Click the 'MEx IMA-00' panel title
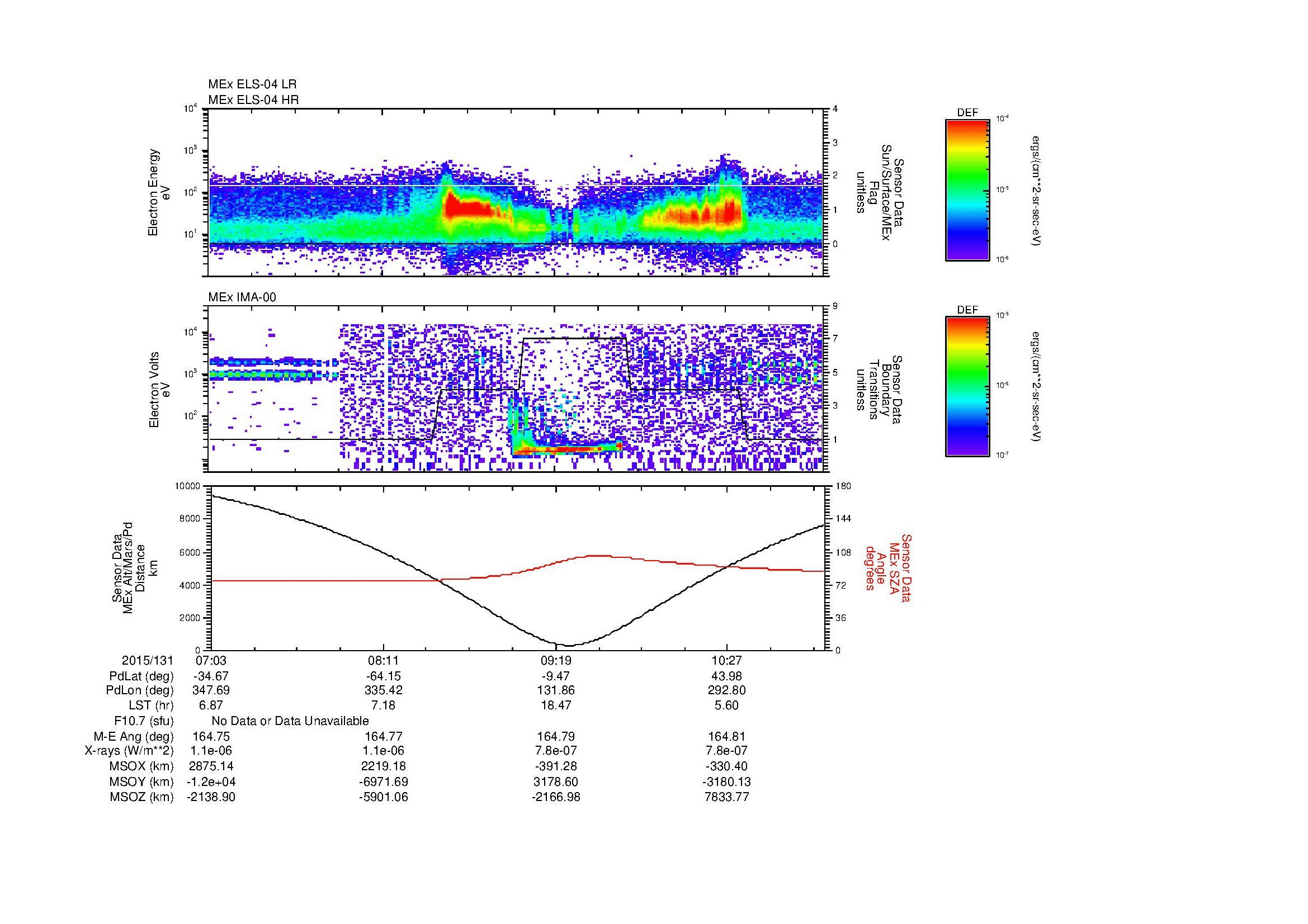This screenshot has width=1308, height=924. coord(242,297)
